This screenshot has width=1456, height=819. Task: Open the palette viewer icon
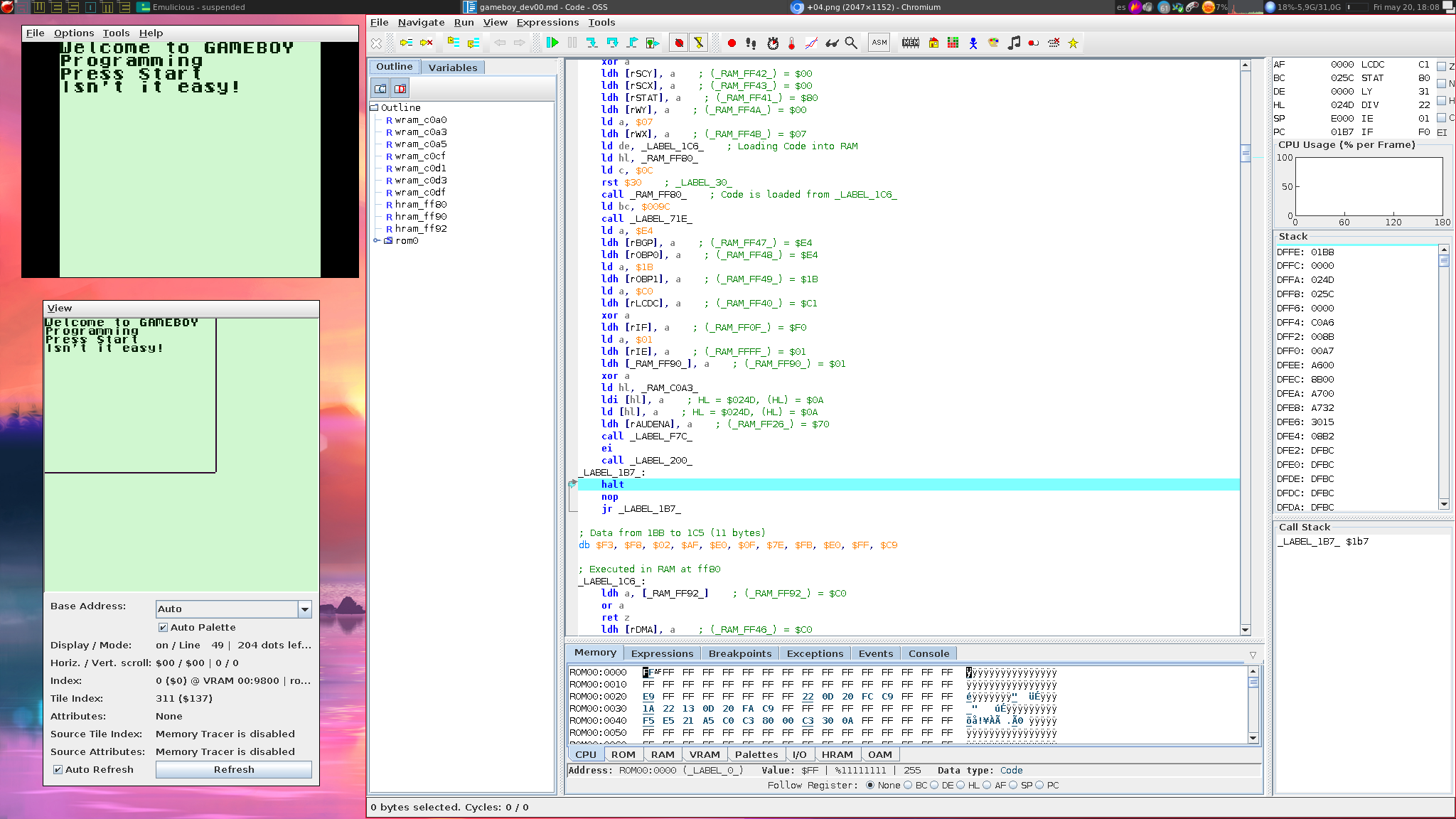993,43
